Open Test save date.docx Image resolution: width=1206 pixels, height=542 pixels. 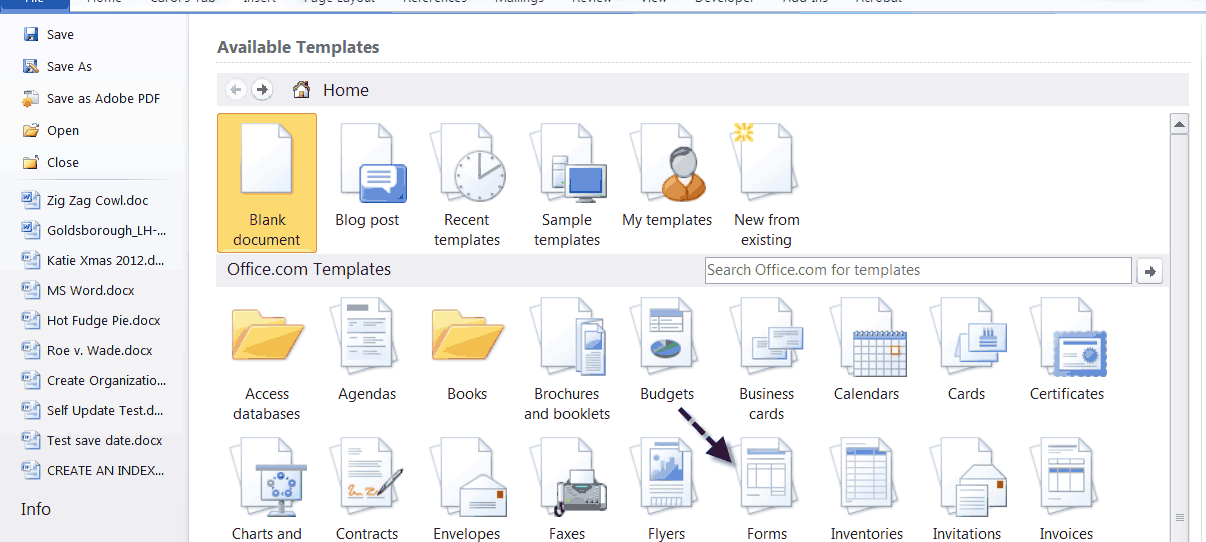pyautogui.click(x=93, y=440)
